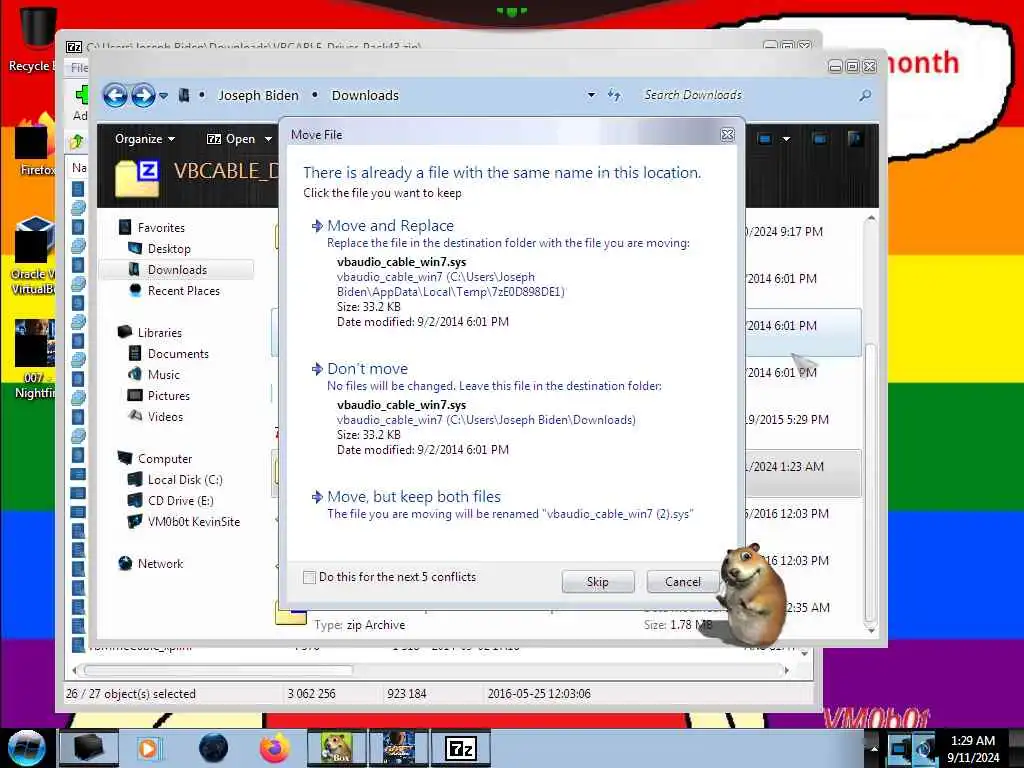Open Music library in navigation pane
The height and width of the screenshot is (768, 1024).
[163, 375]
